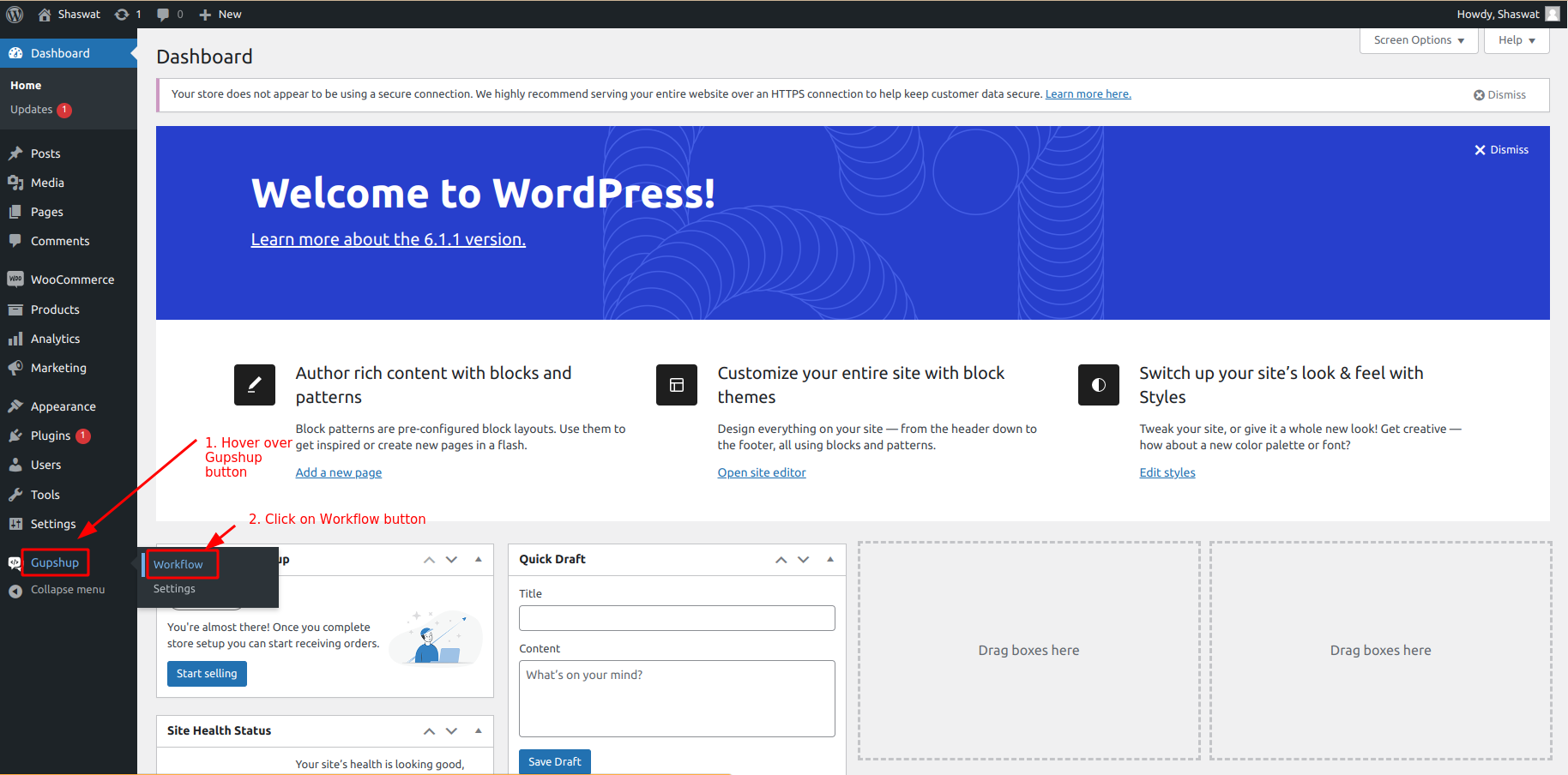Open Settings in Gupshup submenu
This screenshot has height=775, width=1568.
coord(174,589)
